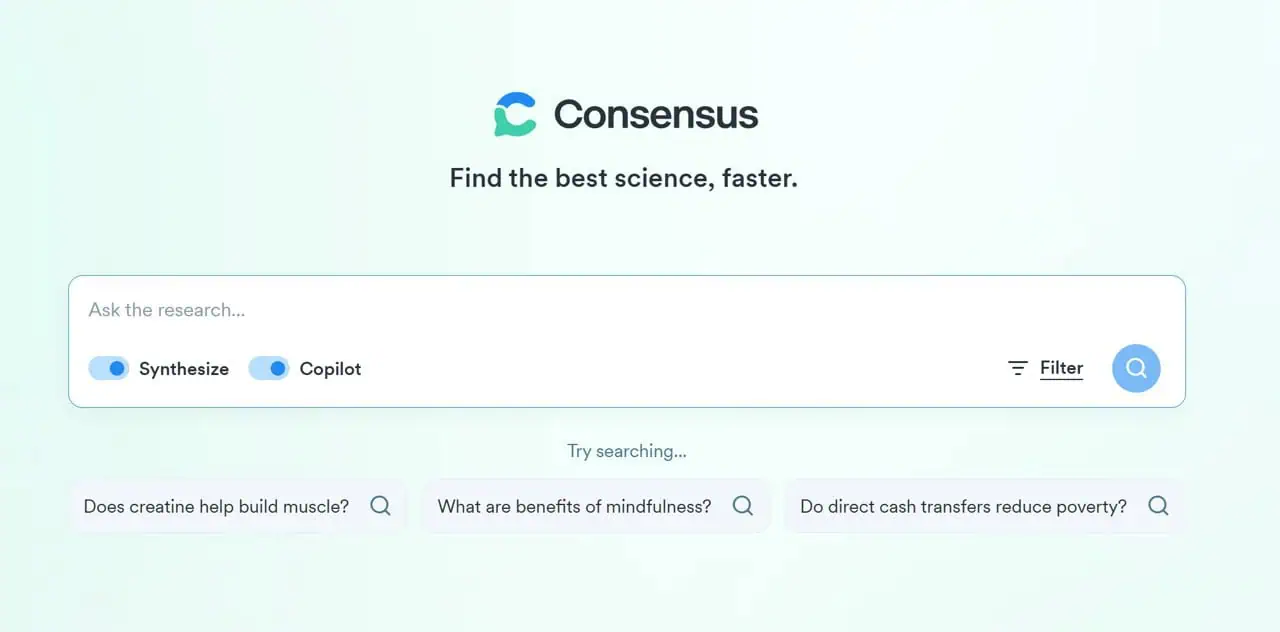This screenshot has width=1280, height=632.
Task: Click the Synthesize label text
Action: [x=184, y=369]
